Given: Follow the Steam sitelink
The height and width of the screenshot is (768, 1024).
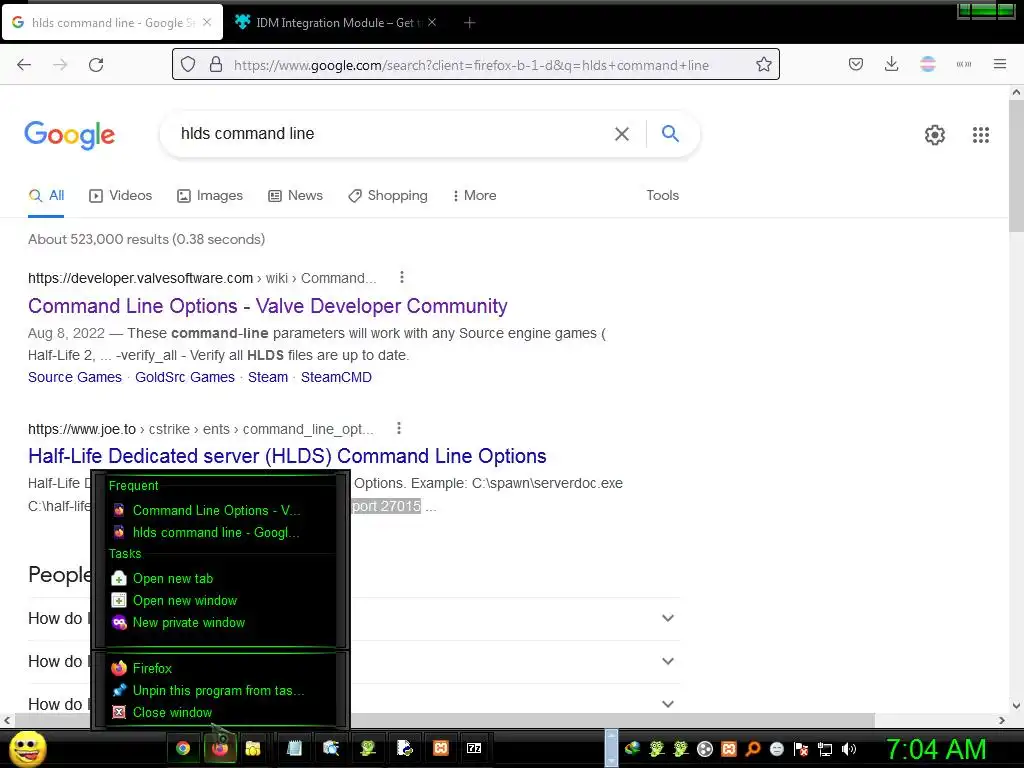Looking at the screenshot, I should (268, 377).
